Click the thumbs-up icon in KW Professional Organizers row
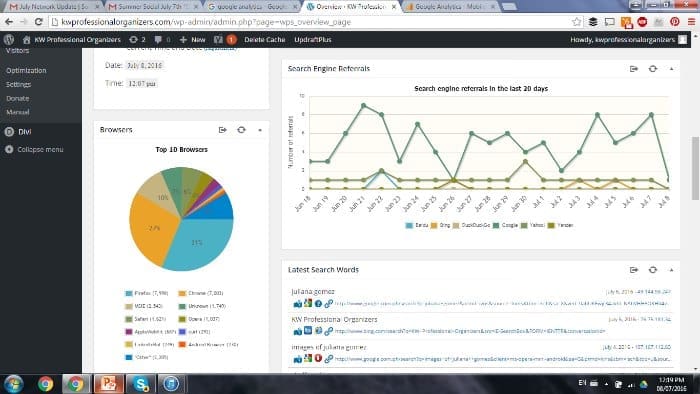This screenshot has width=700, height=394. pyautogui.click(x=298, y=332)
